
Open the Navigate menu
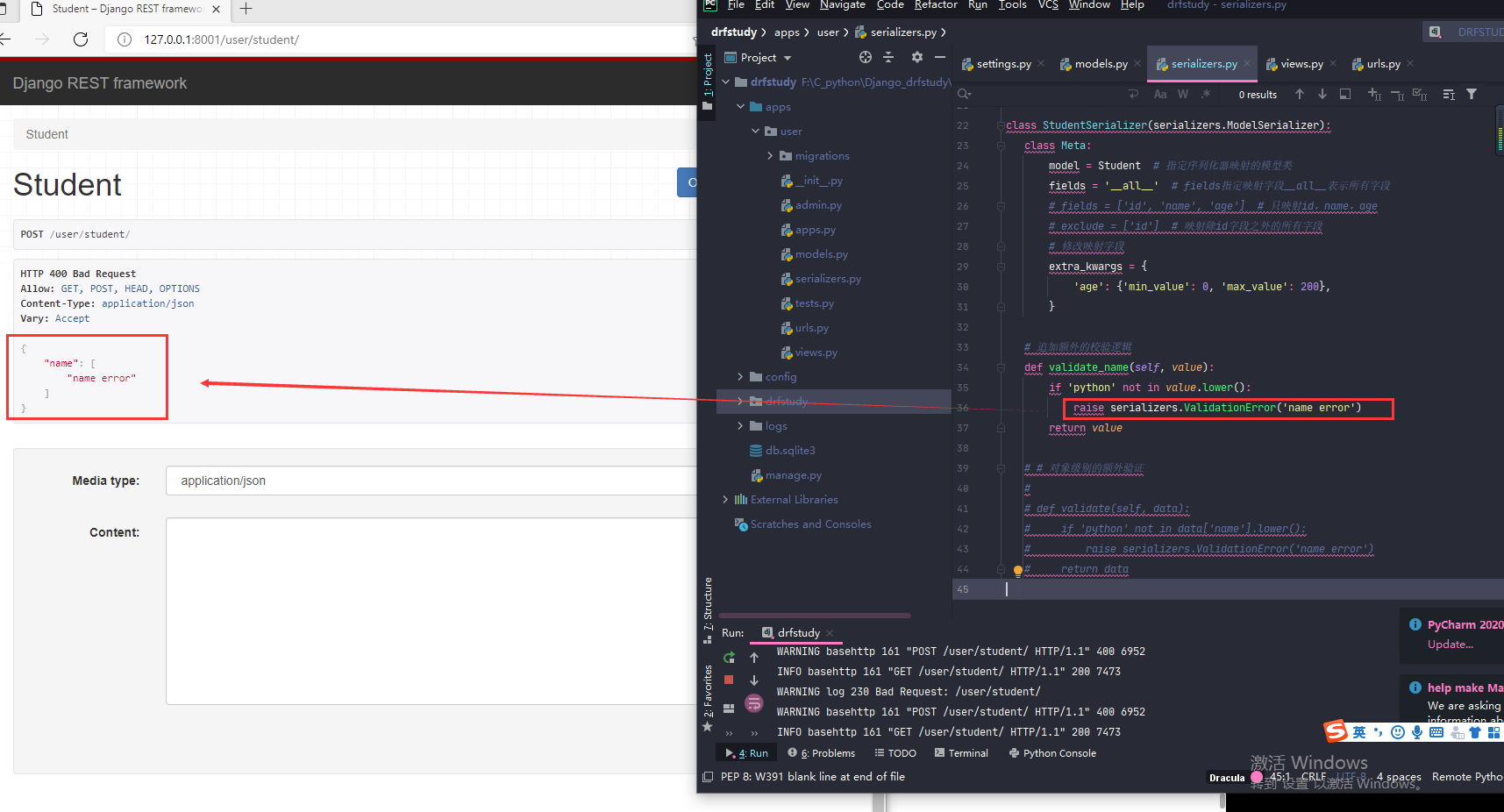click(x=843, y=5)
